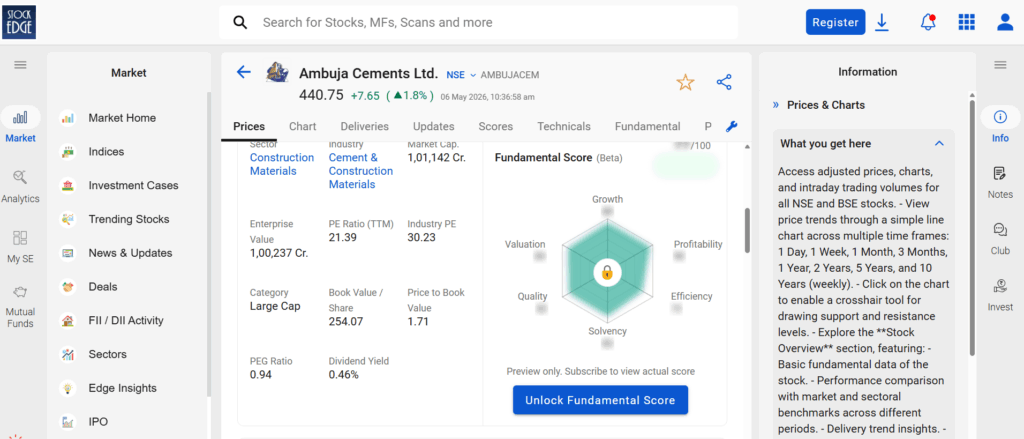Switch to the Chart tab
The width and height of the screenshot is (1024, 439).
(x=302, y=126)
